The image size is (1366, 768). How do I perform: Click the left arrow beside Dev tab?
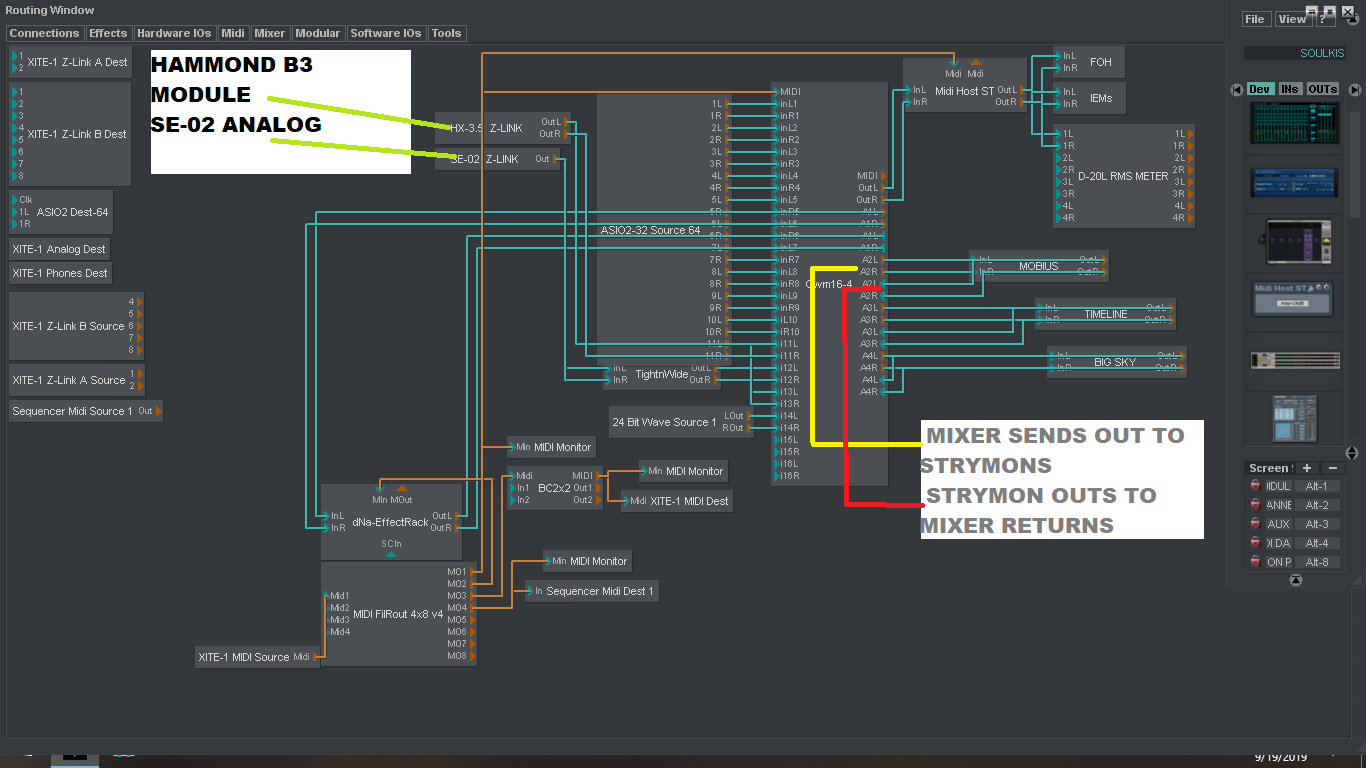coord(1237,89)
